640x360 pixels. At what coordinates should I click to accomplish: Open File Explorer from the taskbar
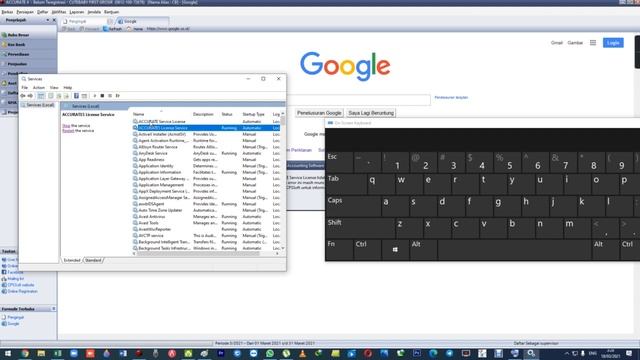[x=41, y=353]
